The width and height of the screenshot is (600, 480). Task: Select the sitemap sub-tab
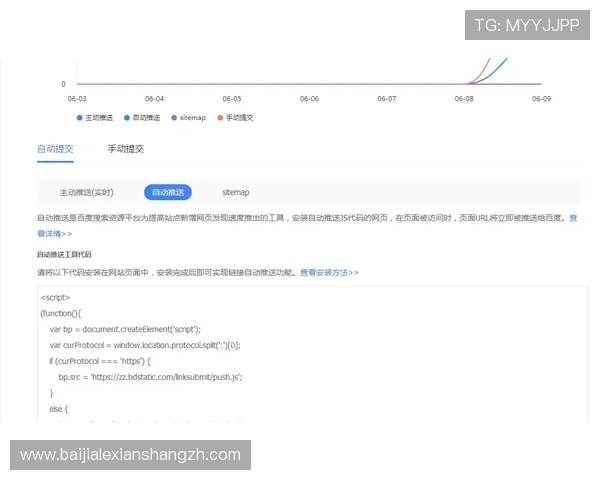click(x=236, y=192)
